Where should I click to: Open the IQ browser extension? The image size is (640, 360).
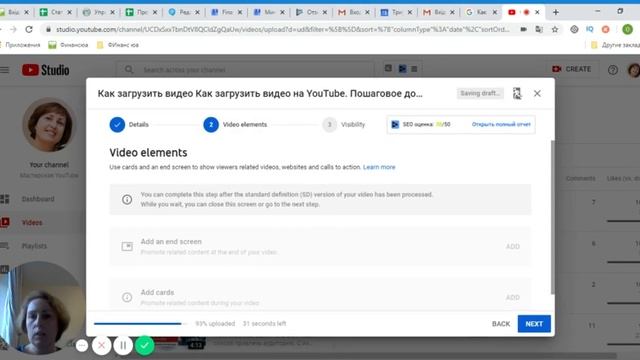(x=590, y=29)
